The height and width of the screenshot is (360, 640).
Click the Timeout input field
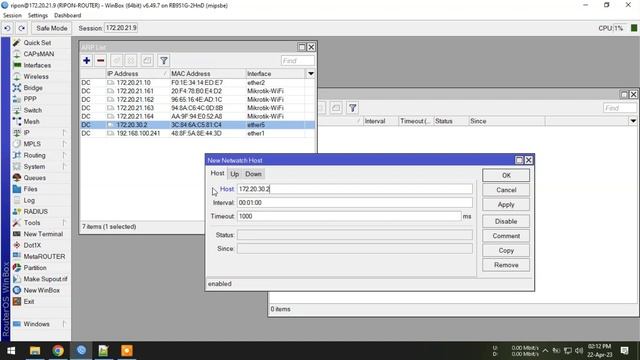[x=349, y=216]
